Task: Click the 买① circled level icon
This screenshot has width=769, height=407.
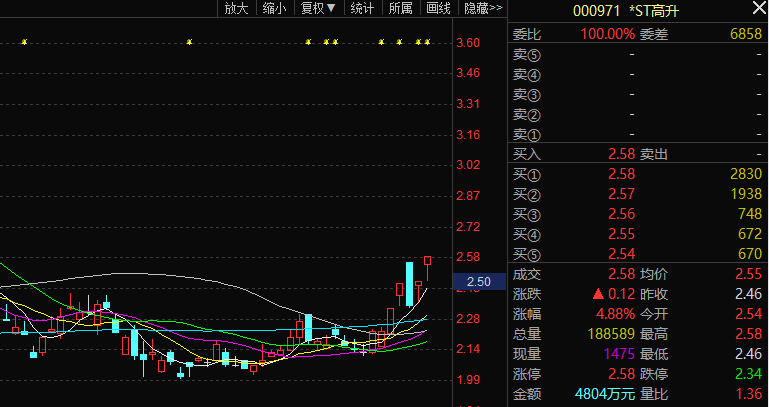Action: [x=534, y=175]
